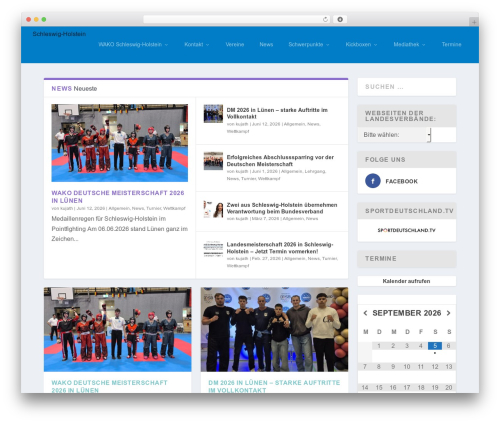Click the 'Kalender aufrufen' button
Viewport: 500px width, 423px height.
(406, 281)
